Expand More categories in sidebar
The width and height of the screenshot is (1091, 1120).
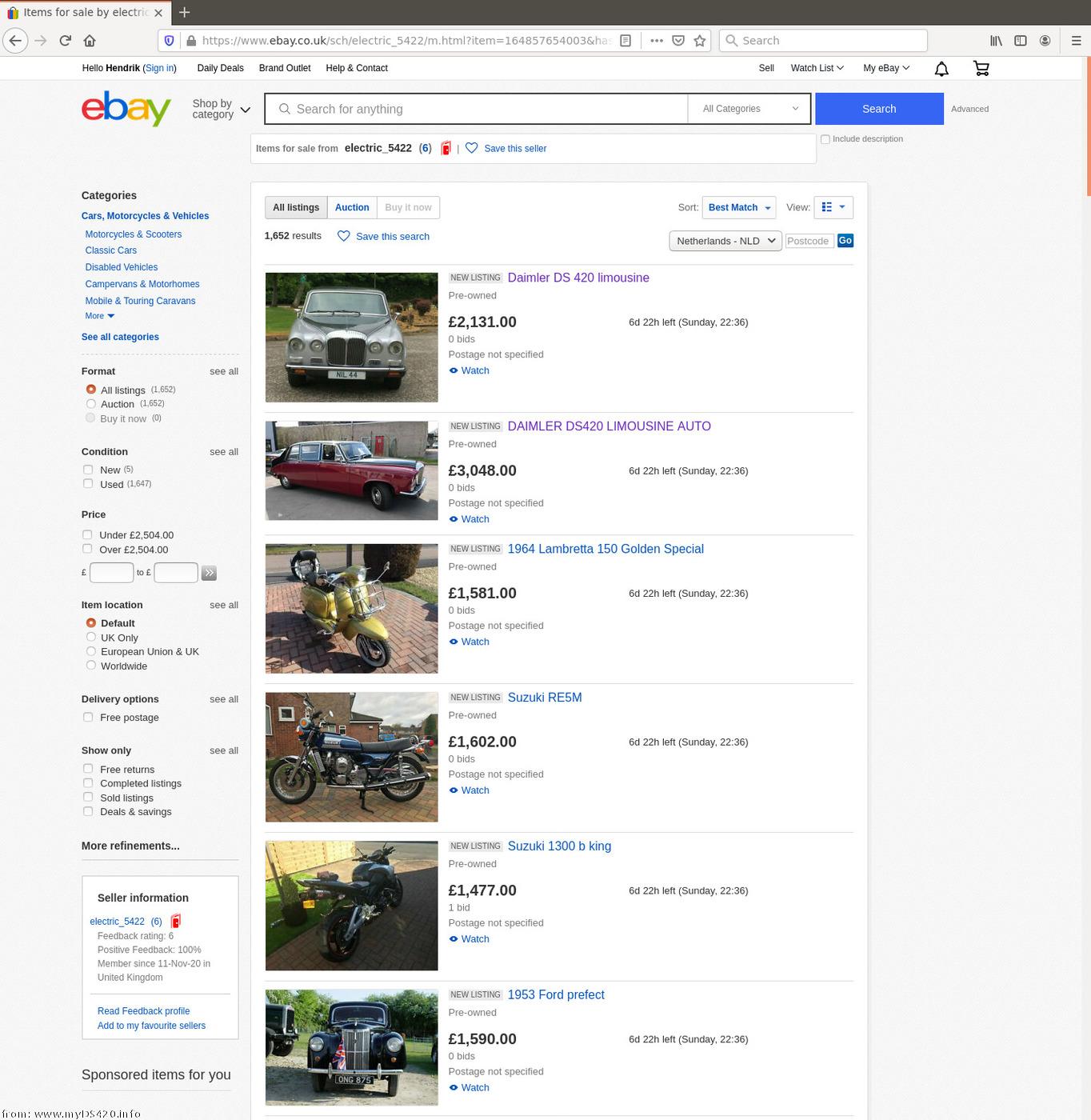pyautogui.click(x=100, y=316)
